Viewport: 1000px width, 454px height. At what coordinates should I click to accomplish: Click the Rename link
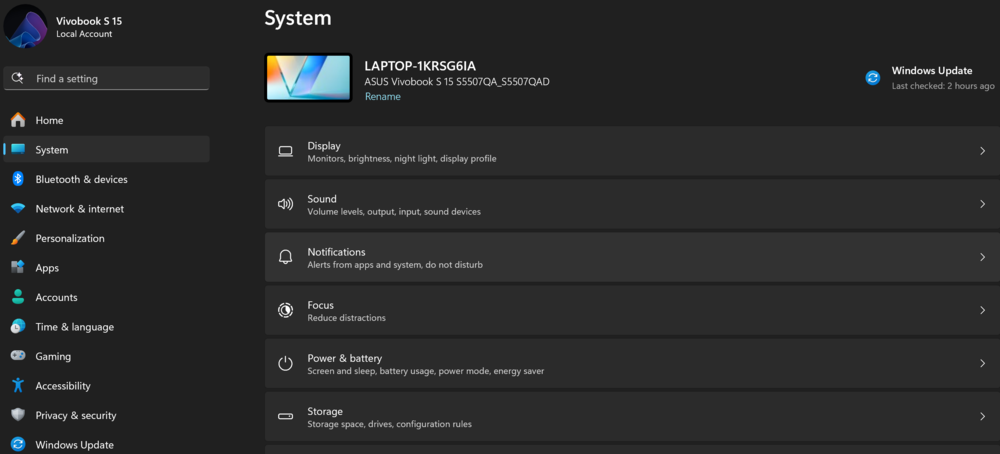click(383, 97)
